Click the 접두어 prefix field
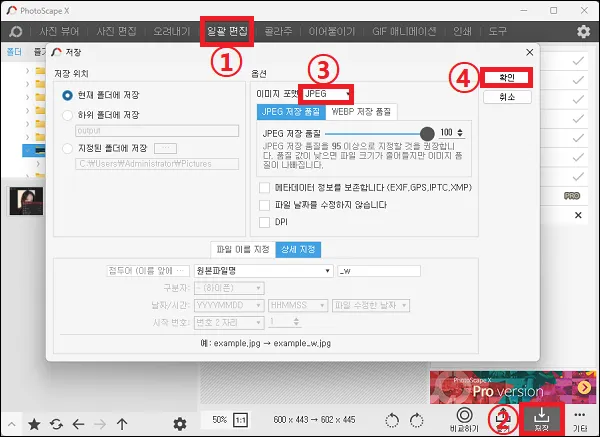Image resolution: width=600 pixels, height=437 pixels. [x=148, y=271]
